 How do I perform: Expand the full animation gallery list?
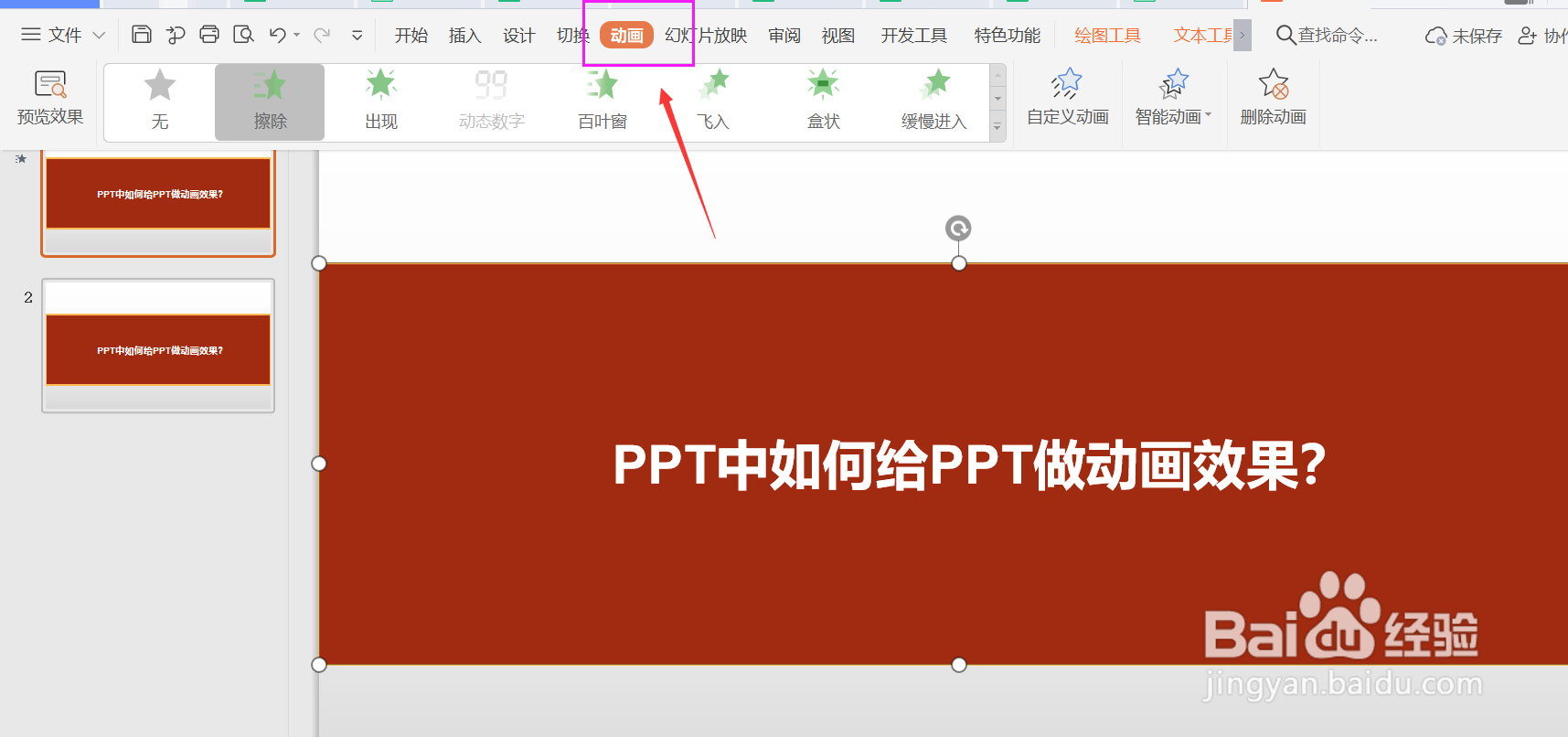(x=998, y=128)
